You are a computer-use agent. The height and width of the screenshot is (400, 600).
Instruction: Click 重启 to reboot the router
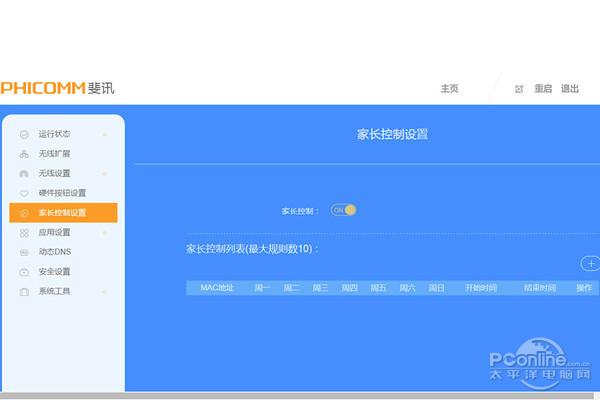543,89
